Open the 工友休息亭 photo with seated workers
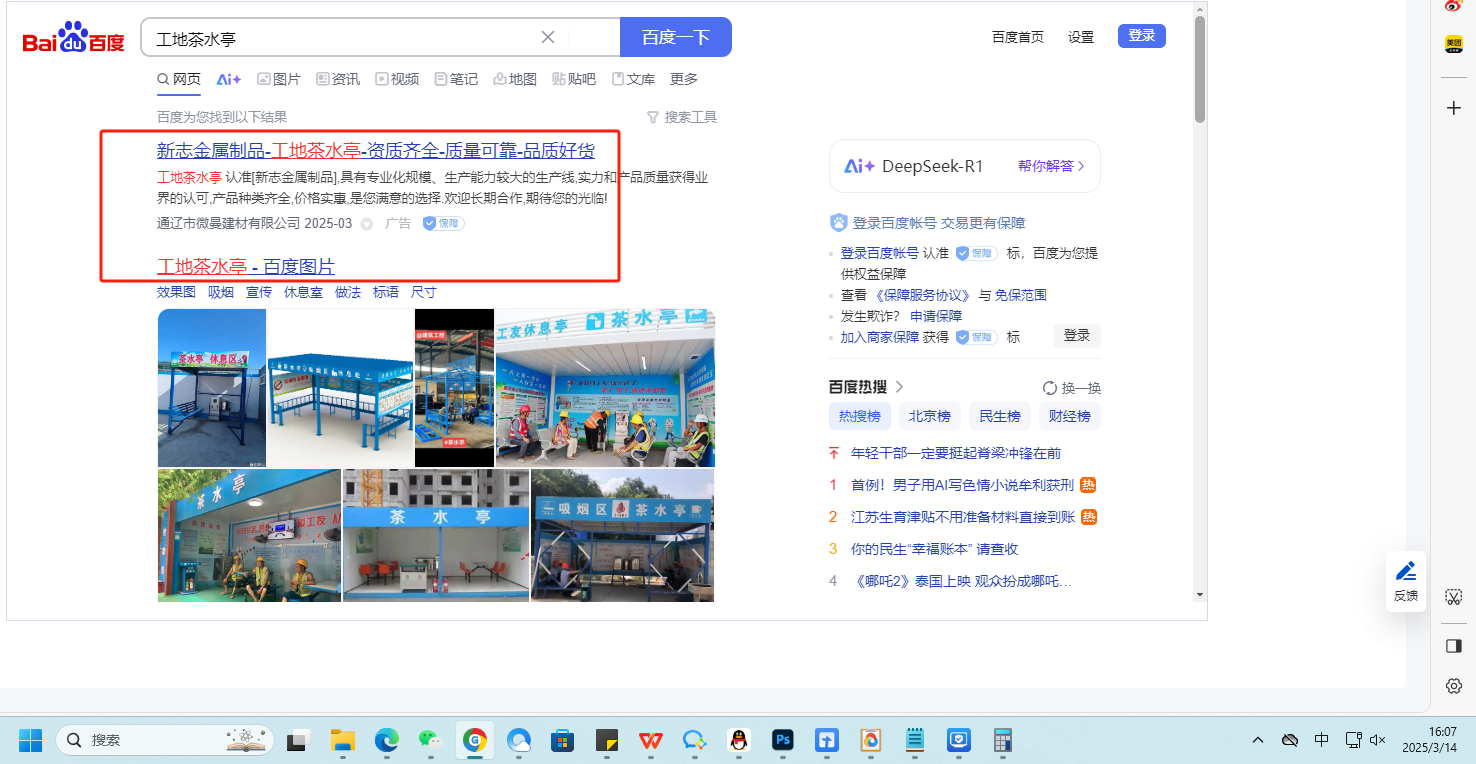Viewport: 1476px width, 764px height. [x=606, y=388]
